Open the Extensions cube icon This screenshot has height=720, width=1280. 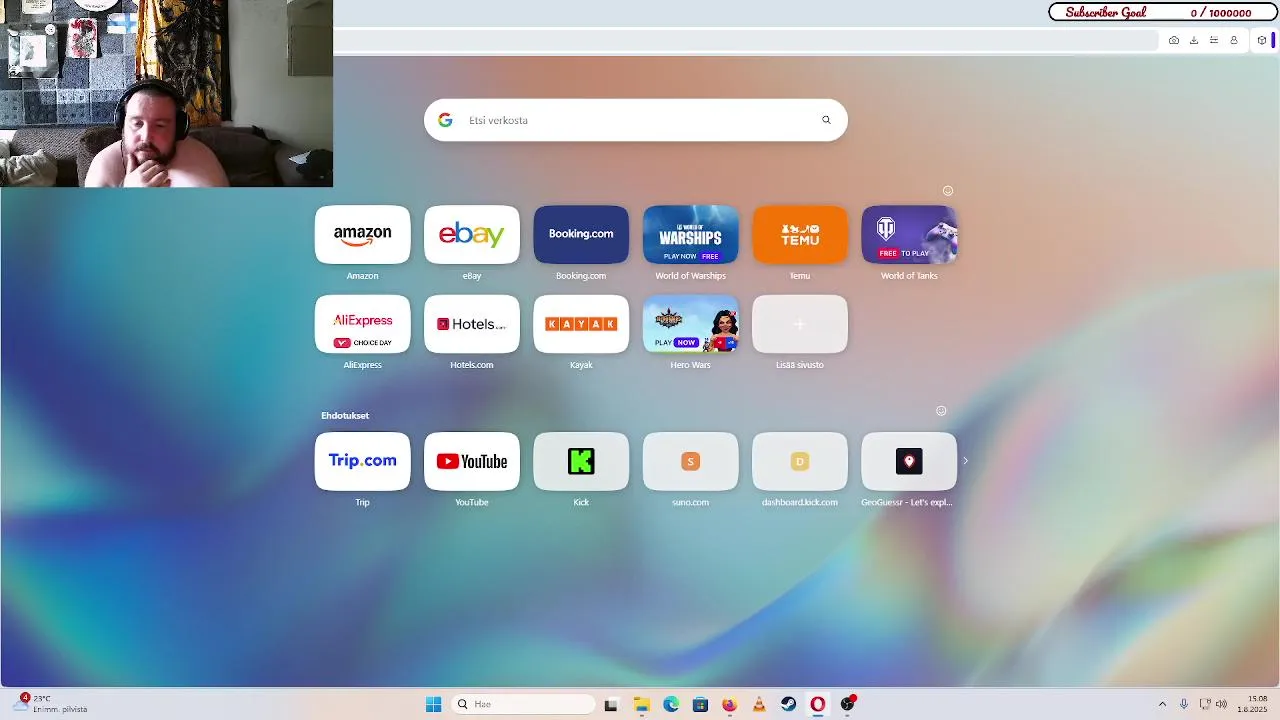point(1262,40)
